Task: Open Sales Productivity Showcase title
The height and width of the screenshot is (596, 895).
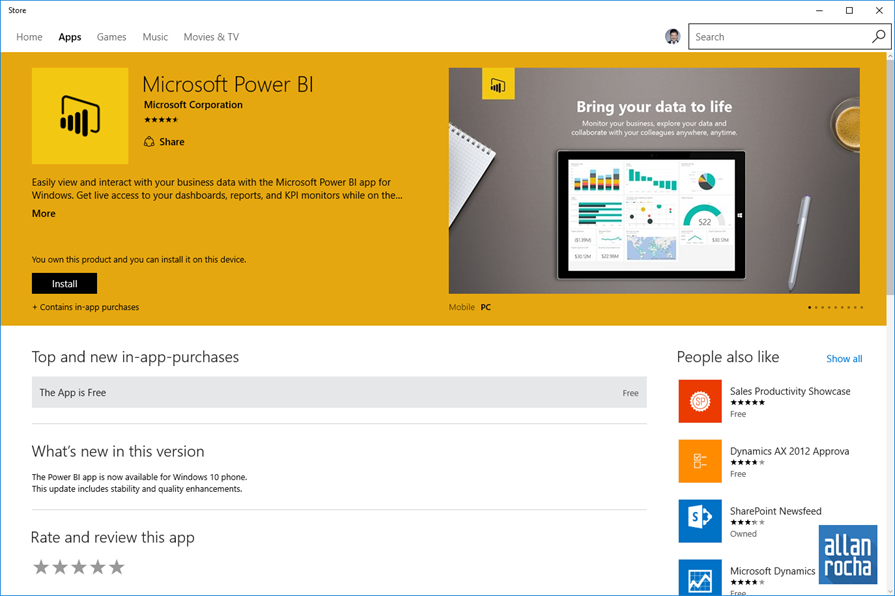Action: [x=790, y=391]
